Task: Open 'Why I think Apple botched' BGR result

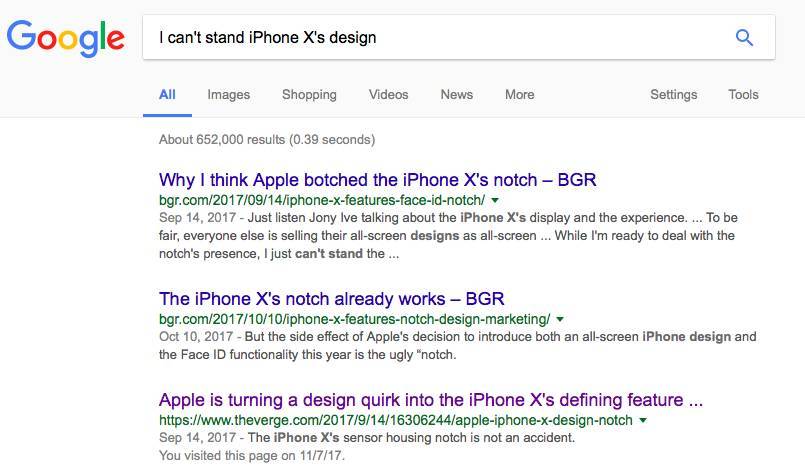Action: 377,181
